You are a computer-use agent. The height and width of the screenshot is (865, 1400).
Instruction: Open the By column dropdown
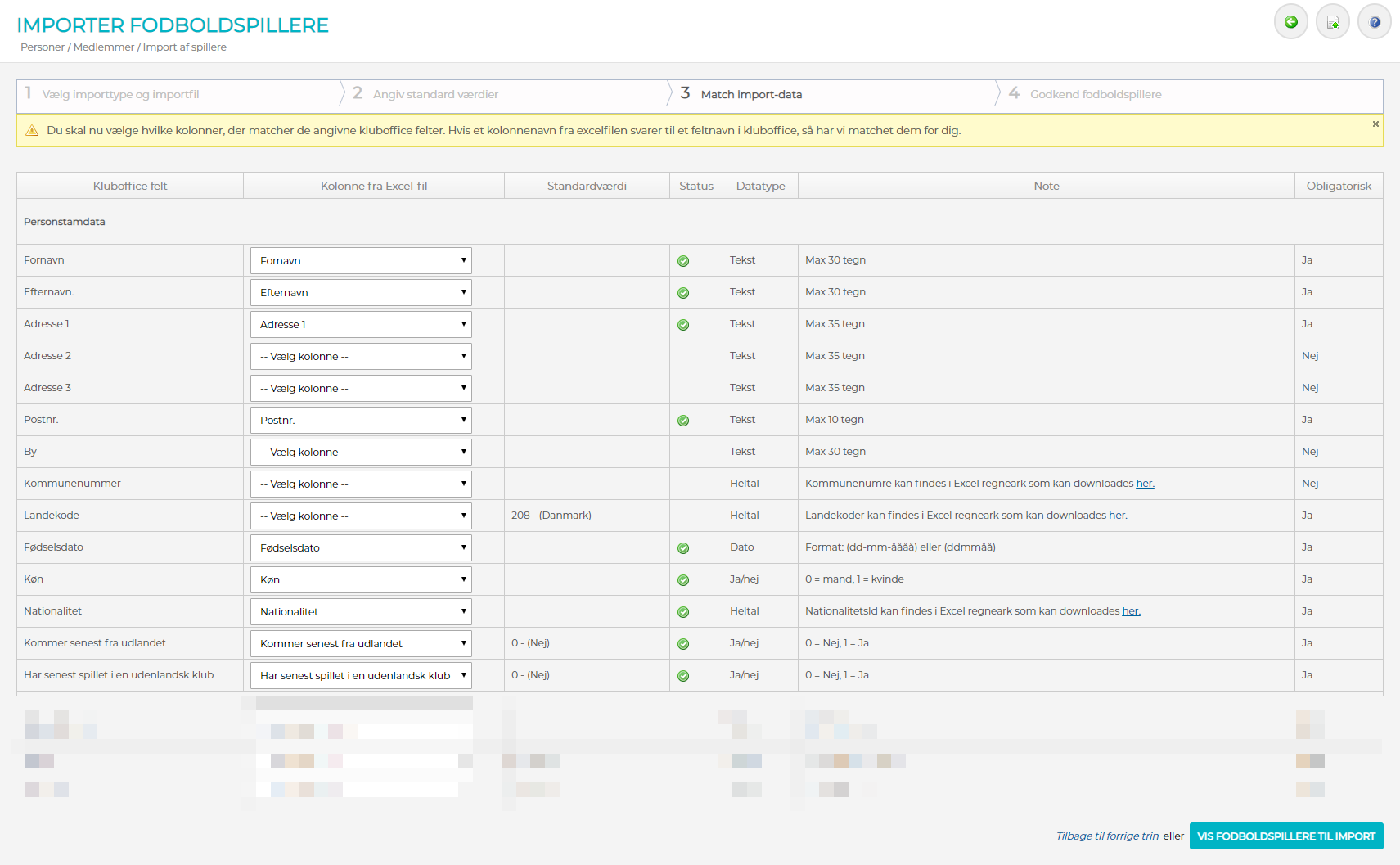[x=361, y=453]
